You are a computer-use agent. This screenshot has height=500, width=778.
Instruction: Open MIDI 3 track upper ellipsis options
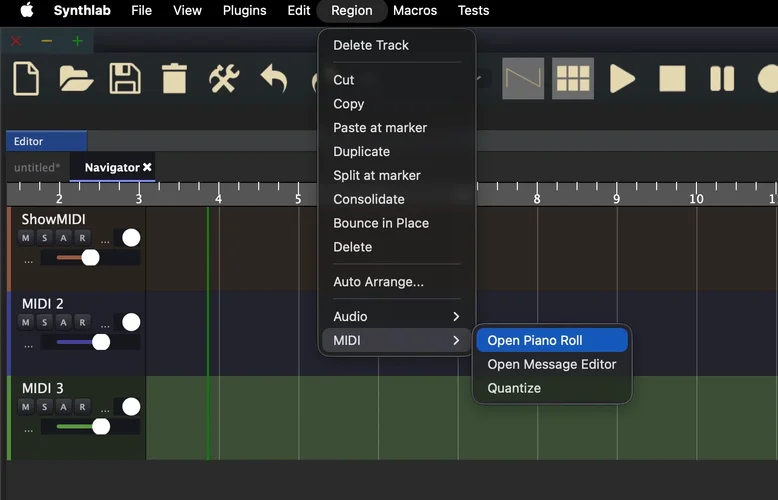pyautogui.click(x=105, y=410)
